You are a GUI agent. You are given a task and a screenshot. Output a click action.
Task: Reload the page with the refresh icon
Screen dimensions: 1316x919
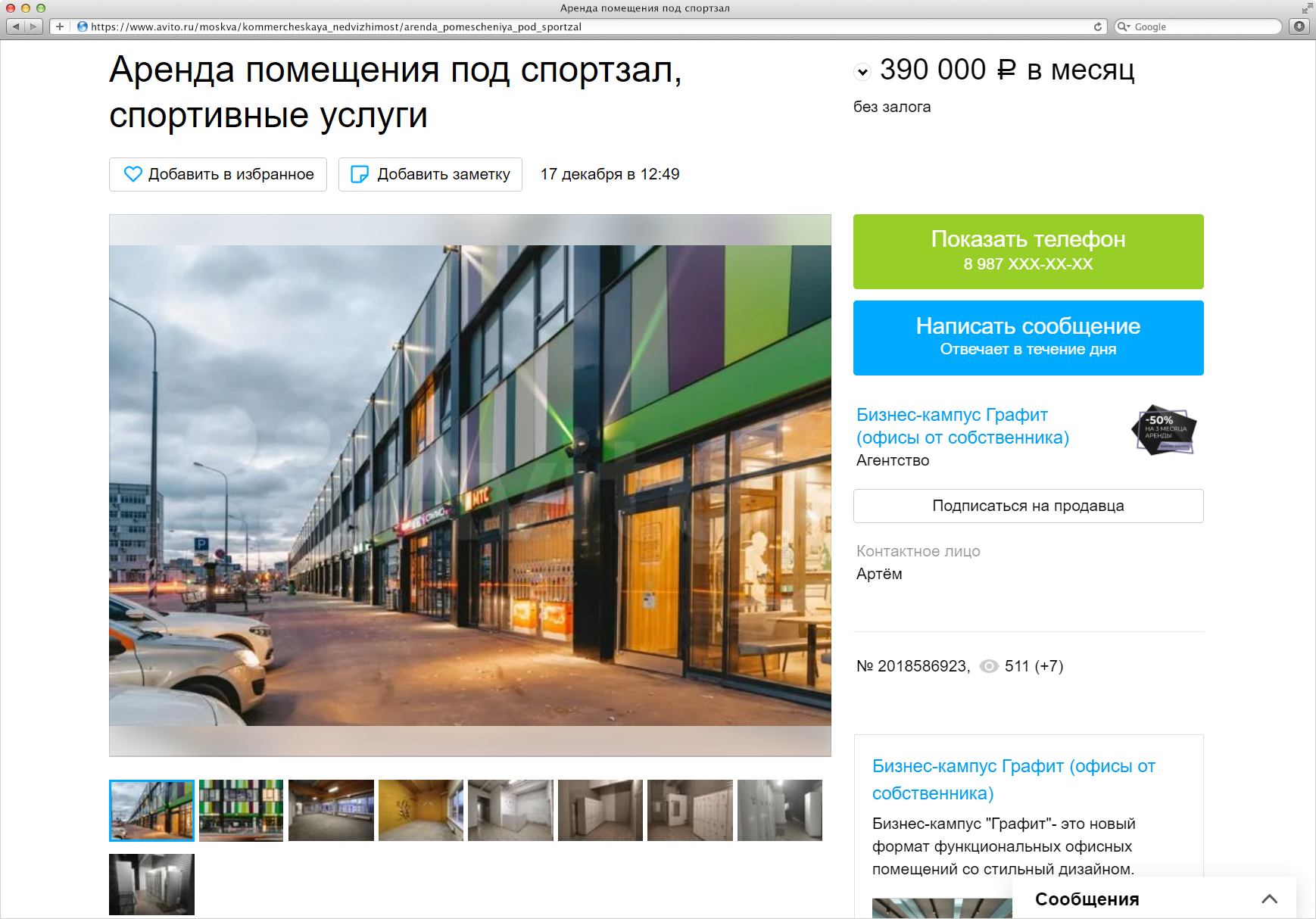1097,26
